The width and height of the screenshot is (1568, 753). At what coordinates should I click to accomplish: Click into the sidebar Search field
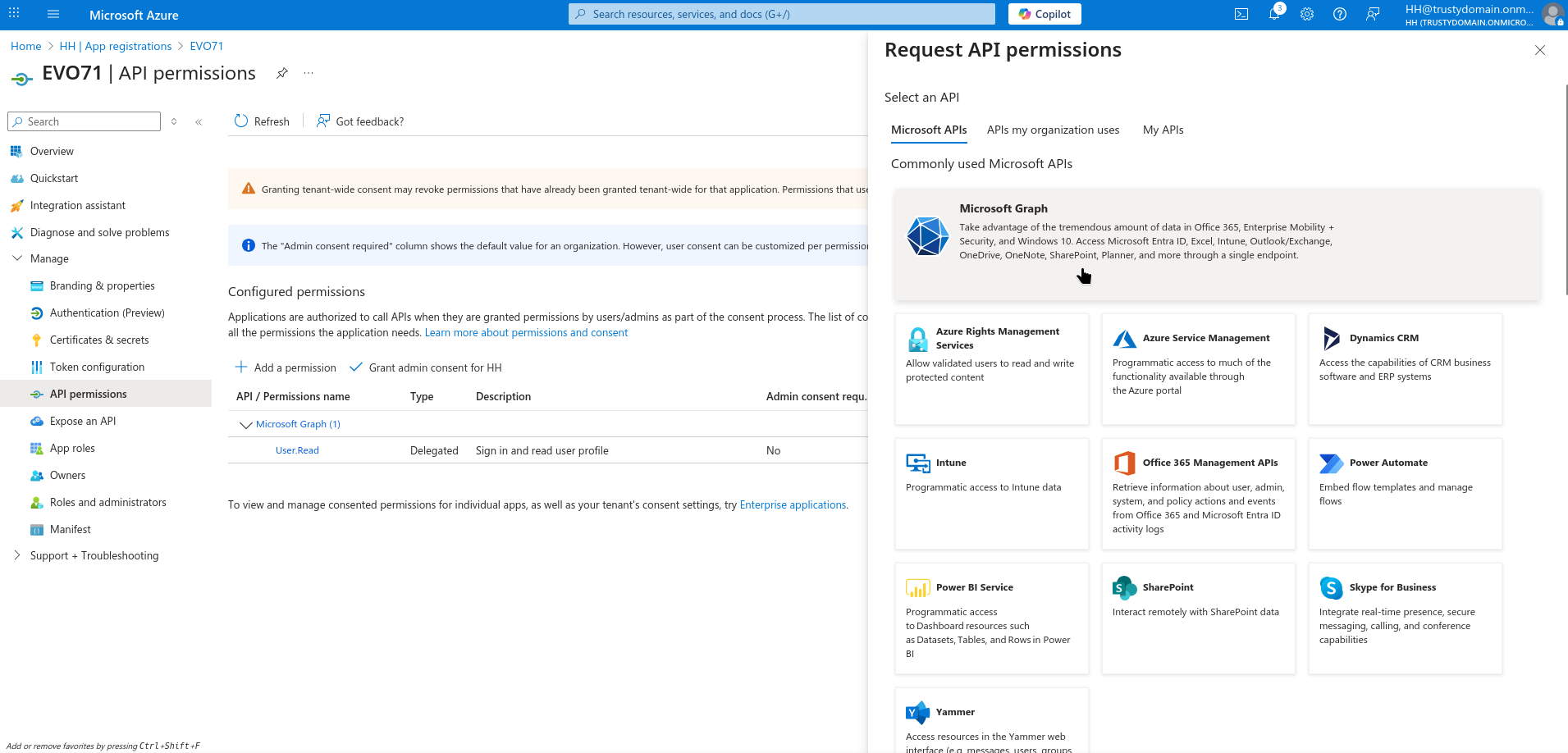tap(83, 121)
